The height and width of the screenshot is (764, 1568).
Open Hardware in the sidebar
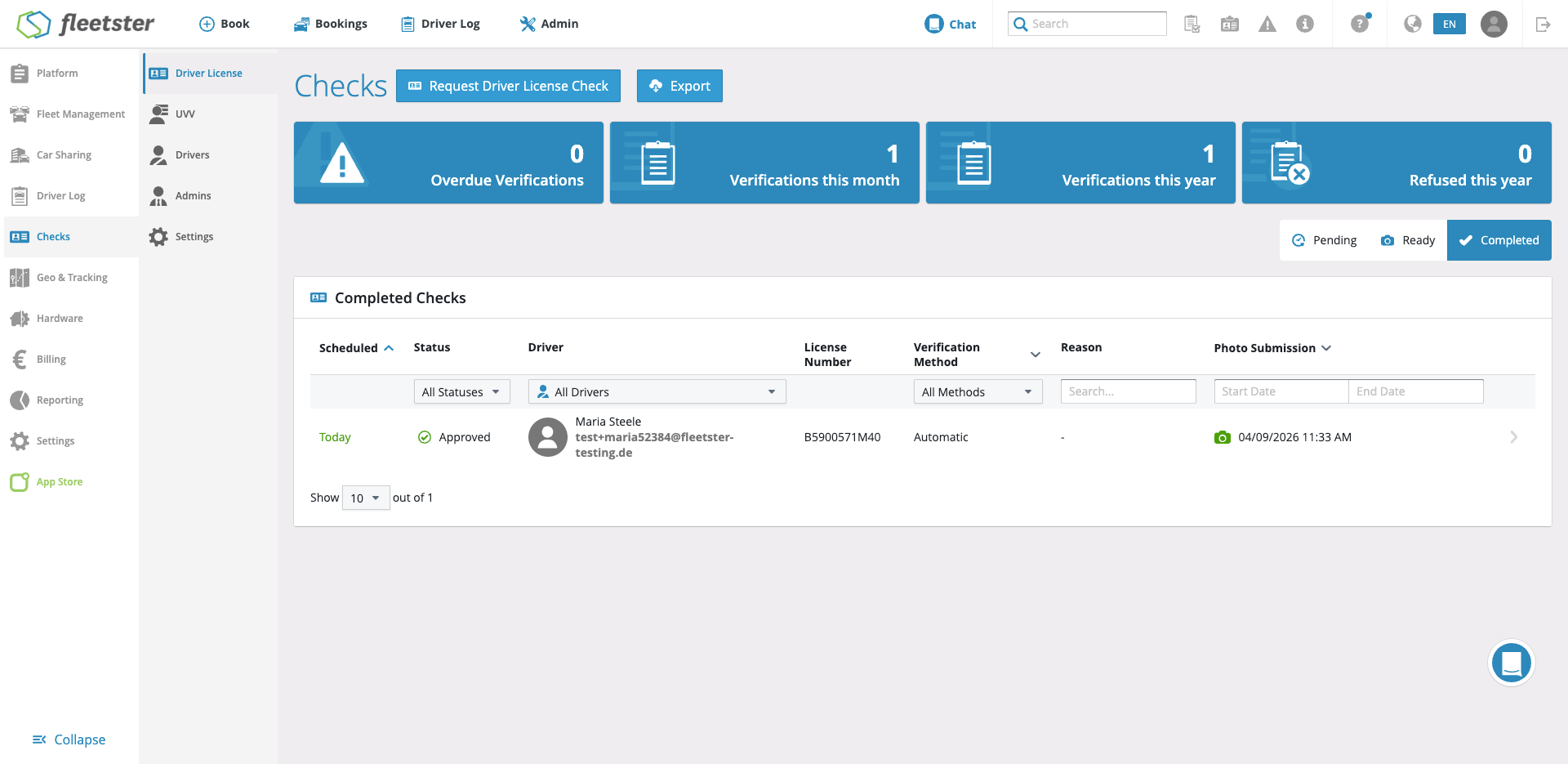pyautogui.click(x=69, y=319)
